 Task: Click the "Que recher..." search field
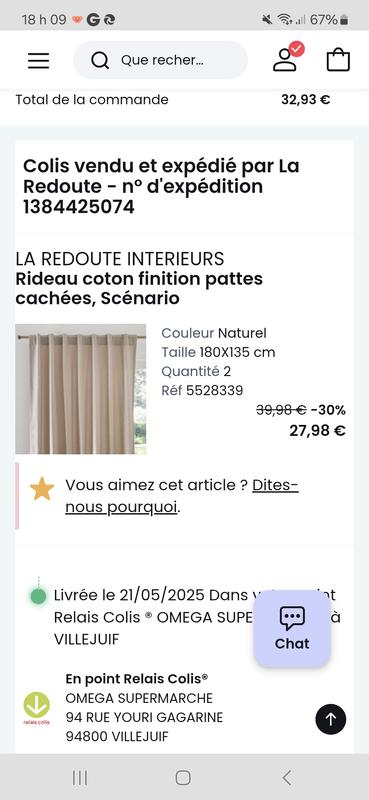(x=161, y=60)
